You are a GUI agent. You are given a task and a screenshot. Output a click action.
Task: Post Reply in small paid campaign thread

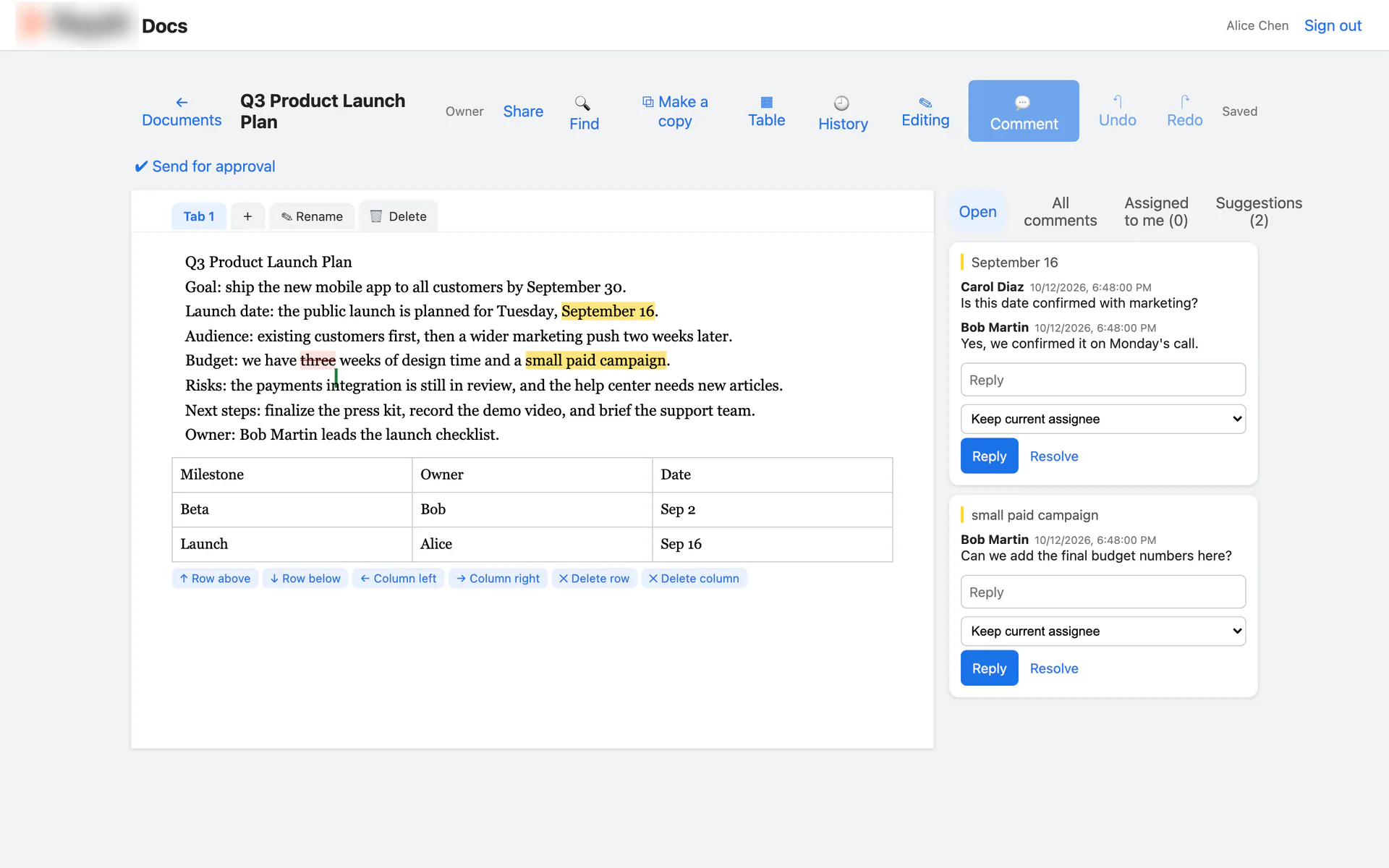pyautogui.click(x=989, y=668)
